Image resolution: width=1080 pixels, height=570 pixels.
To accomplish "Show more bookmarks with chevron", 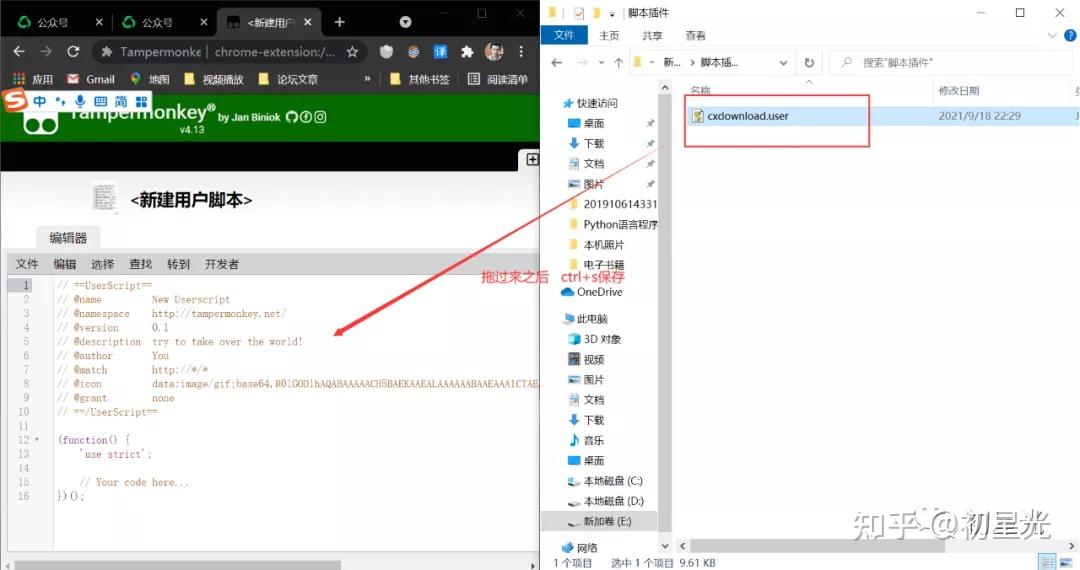I will point(367,79).
